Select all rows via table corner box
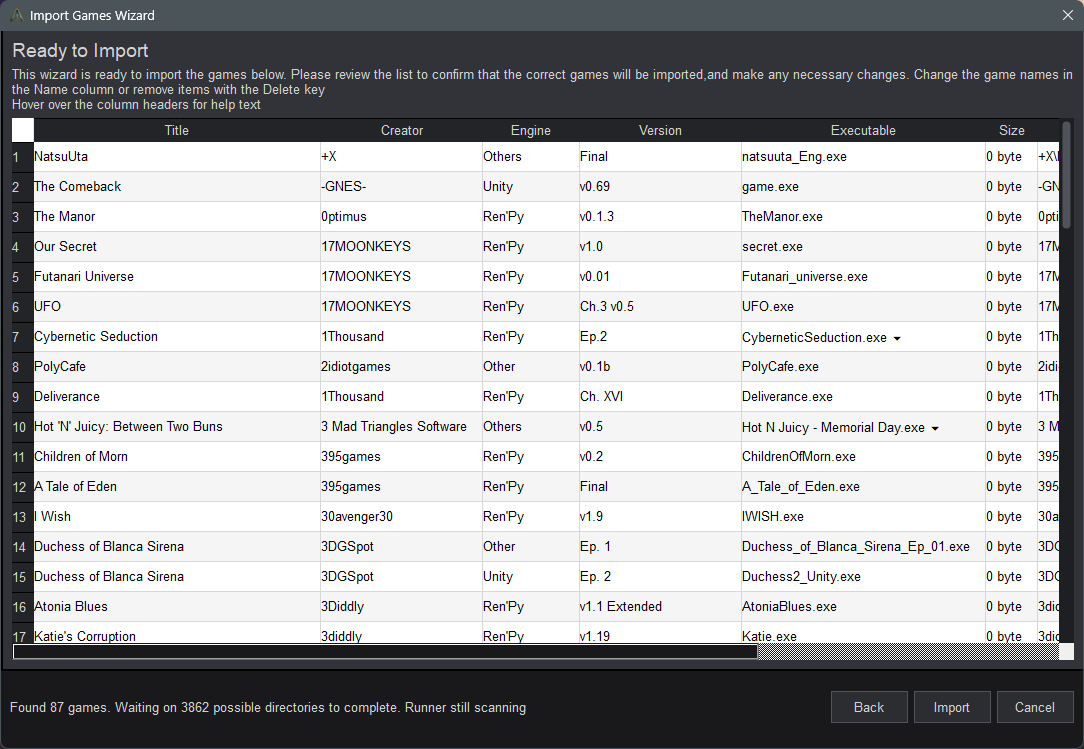This screenshot has height=749, width=1084. 23,130
